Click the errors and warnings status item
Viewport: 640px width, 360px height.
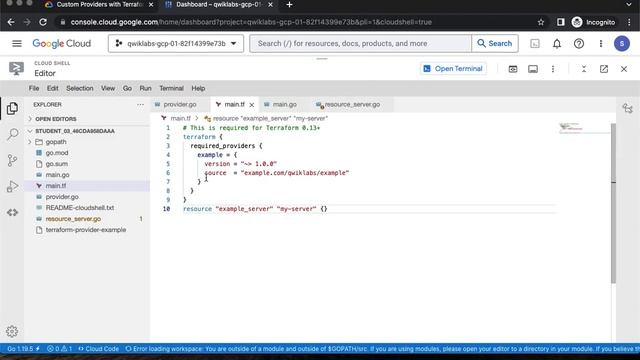[x=60, y=349]
